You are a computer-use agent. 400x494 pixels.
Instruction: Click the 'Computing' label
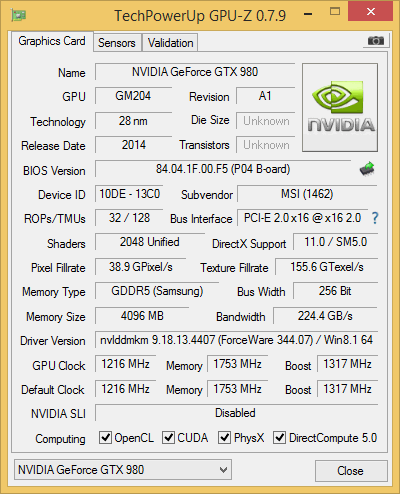tap(60, 439)
